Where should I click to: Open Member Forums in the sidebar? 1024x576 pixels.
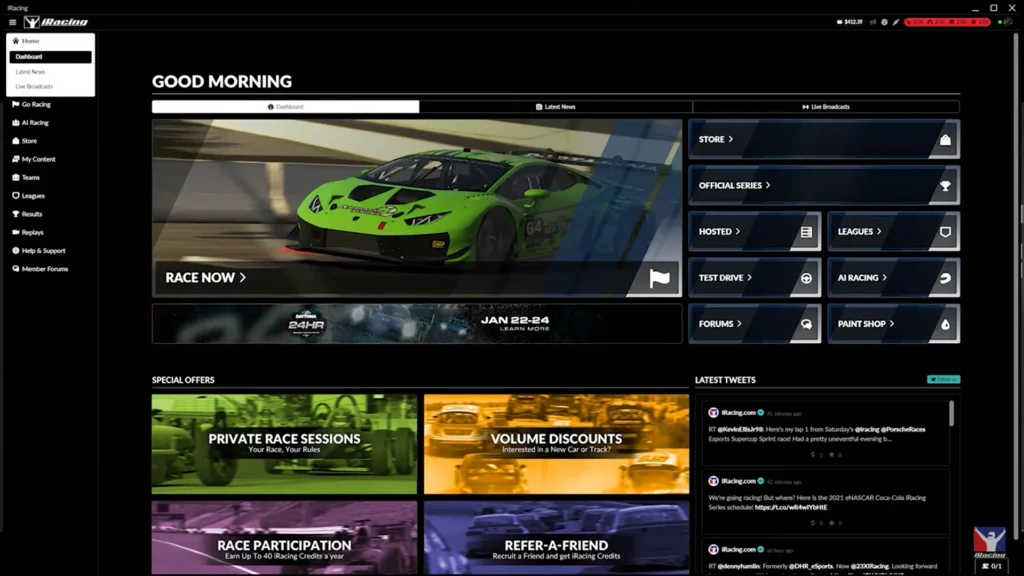point(40,269)
